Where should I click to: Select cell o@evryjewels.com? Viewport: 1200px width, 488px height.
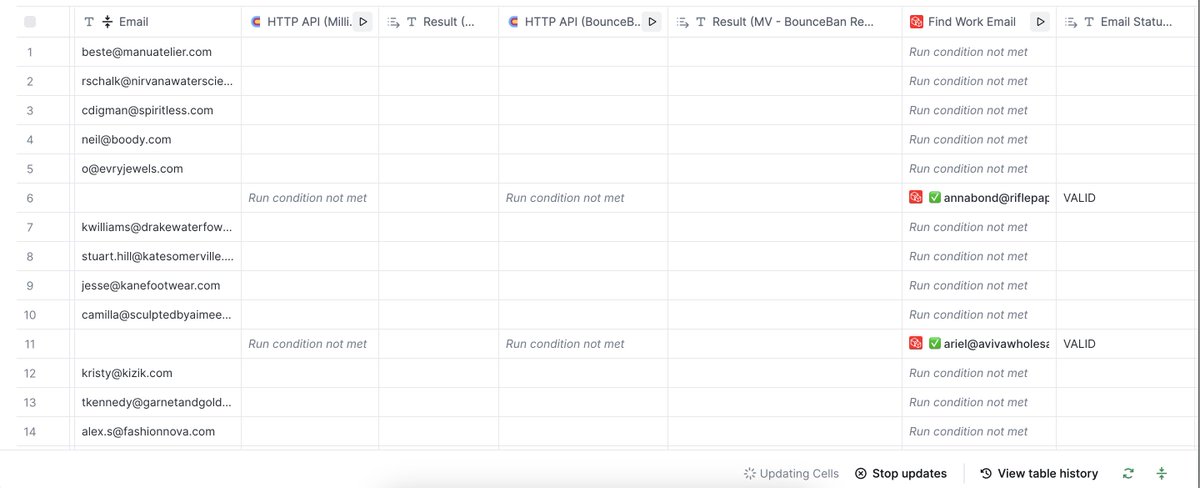158,168
